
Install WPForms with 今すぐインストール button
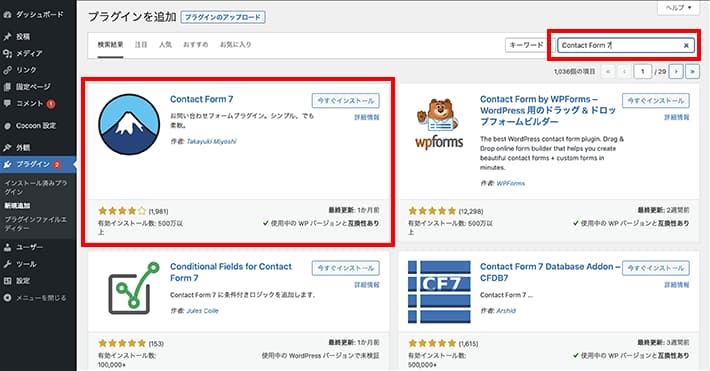tap(656, 101)
